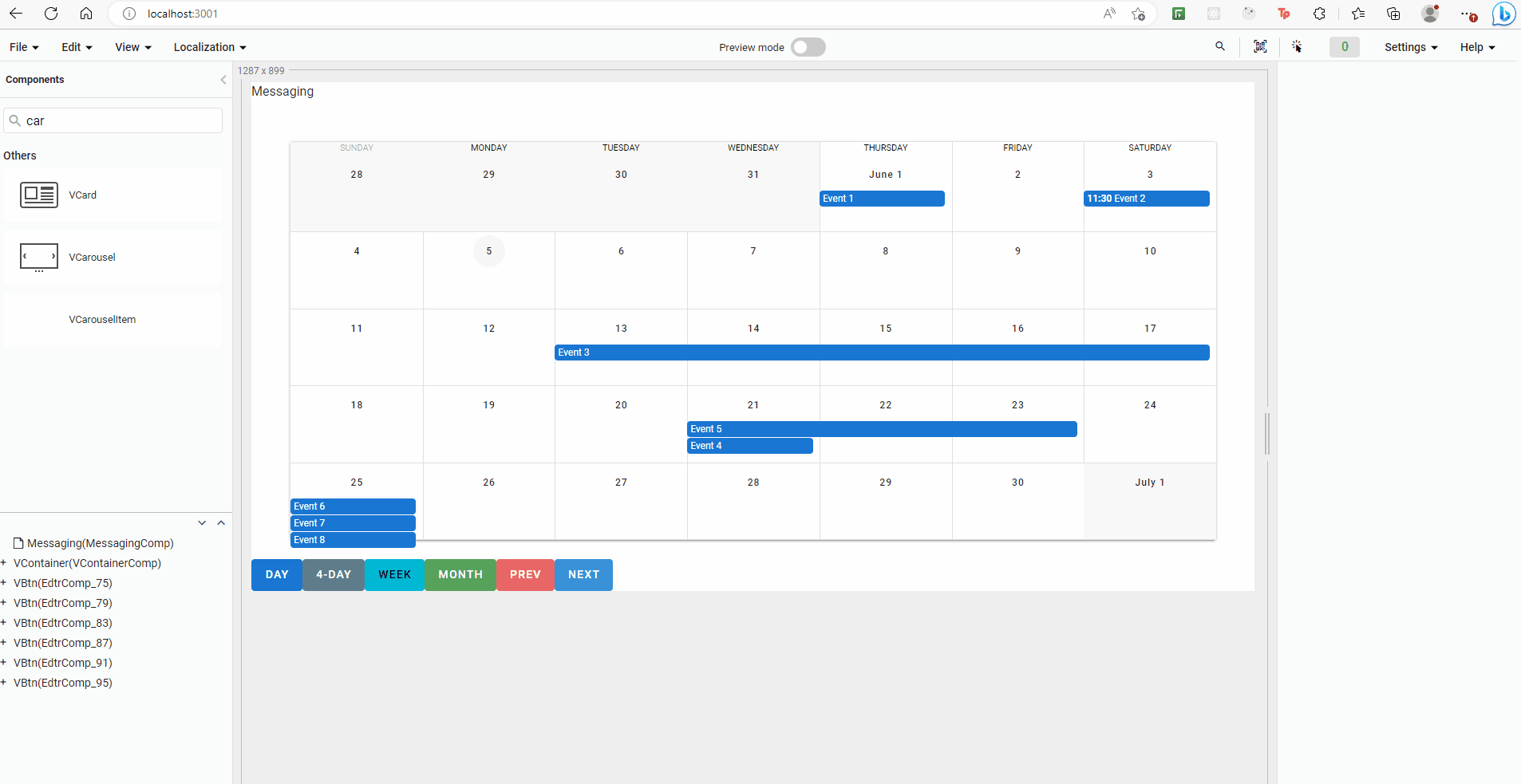Toggle the Preview mode switch

[808, 47]
